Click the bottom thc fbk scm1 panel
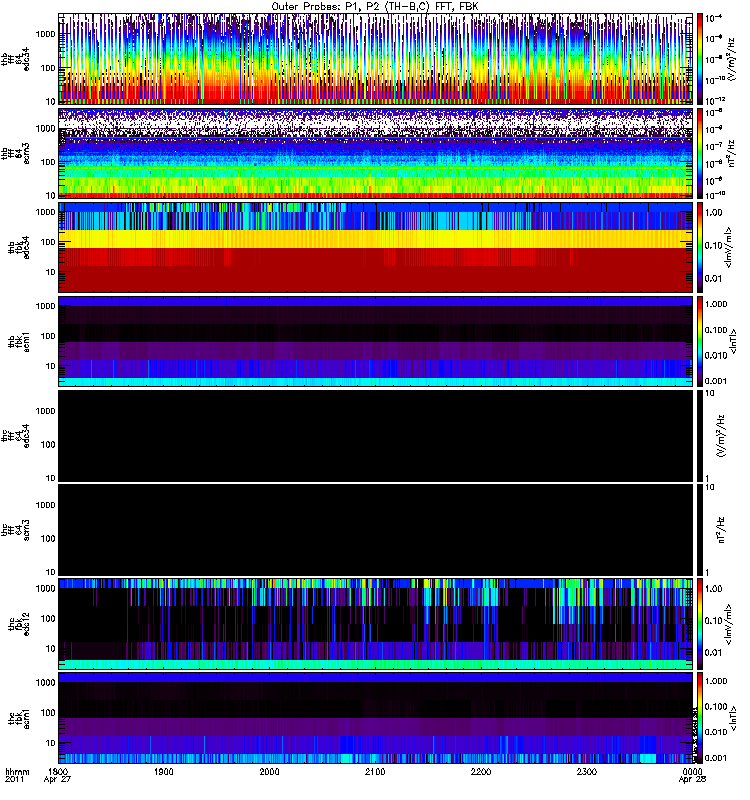Viewport: 750px width, 800px height. [375, 717]
